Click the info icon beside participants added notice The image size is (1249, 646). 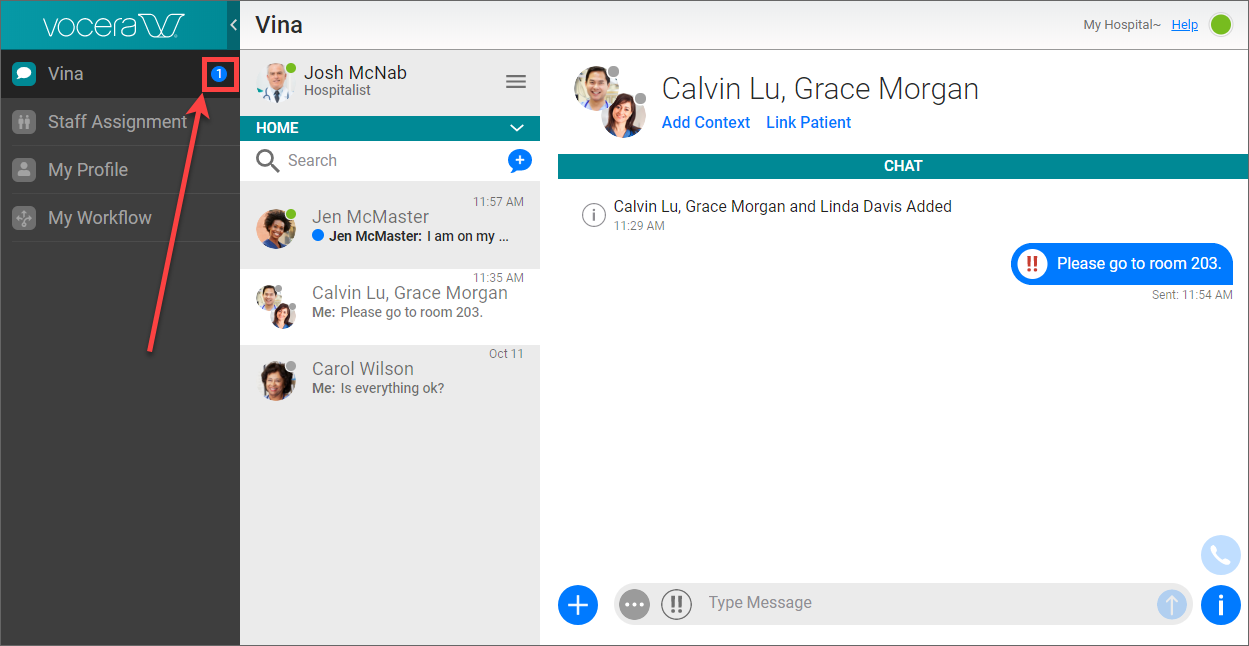tap(594, 214)
